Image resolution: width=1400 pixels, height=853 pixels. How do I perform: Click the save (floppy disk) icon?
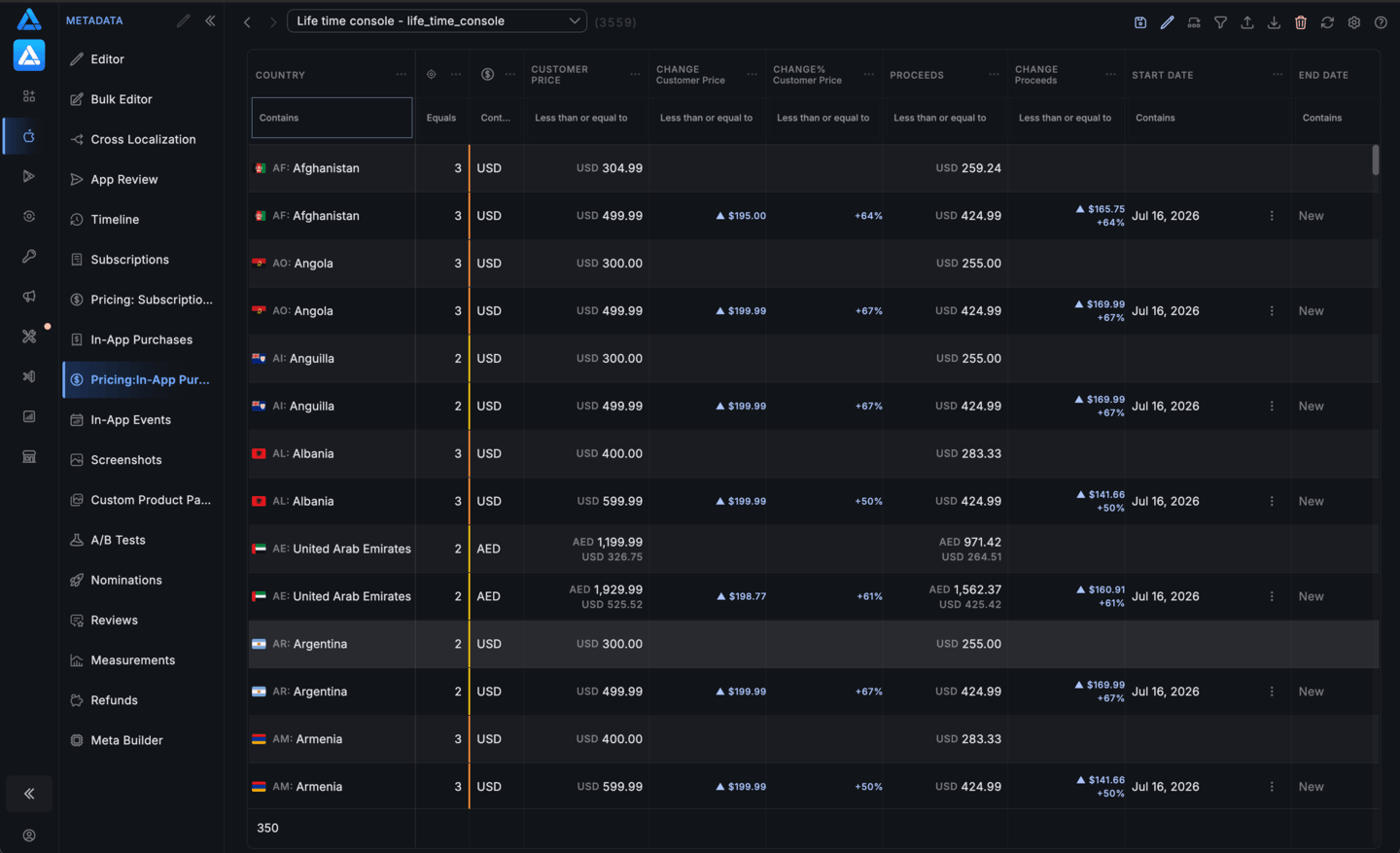point(1140,21)
